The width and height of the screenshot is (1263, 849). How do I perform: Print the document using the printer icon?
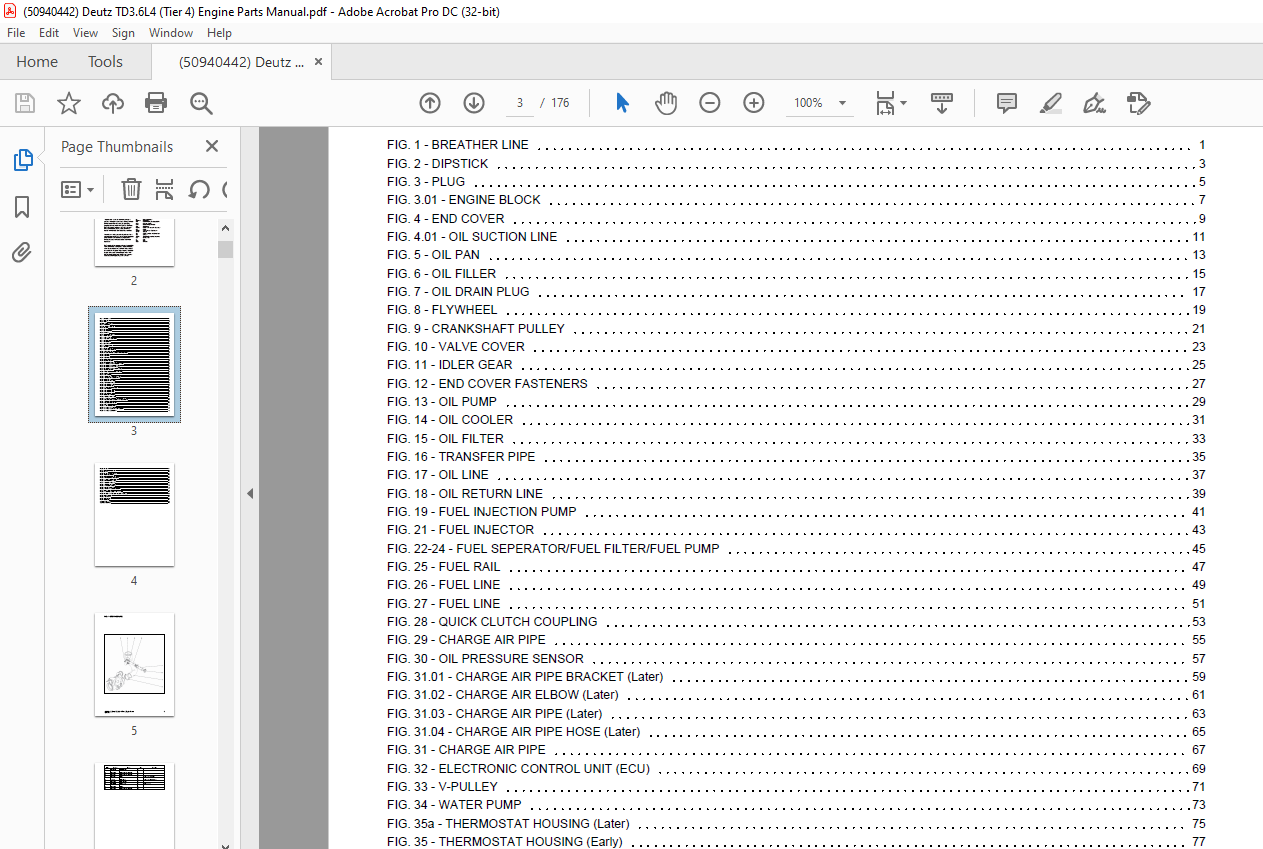click(156, 103)
